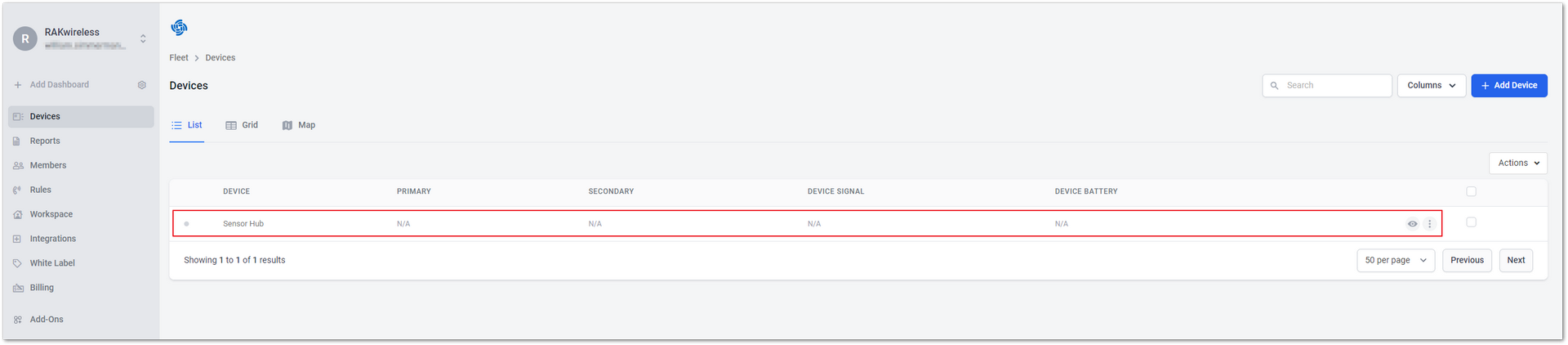Focus the Search input field

coord(1327,86)
